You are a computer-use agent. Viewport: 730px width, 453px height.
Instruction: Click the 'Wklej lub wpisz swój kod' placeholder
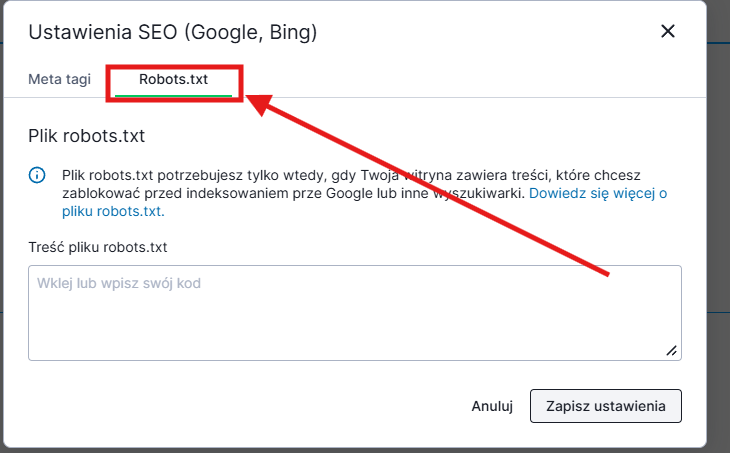pos(119,283)
